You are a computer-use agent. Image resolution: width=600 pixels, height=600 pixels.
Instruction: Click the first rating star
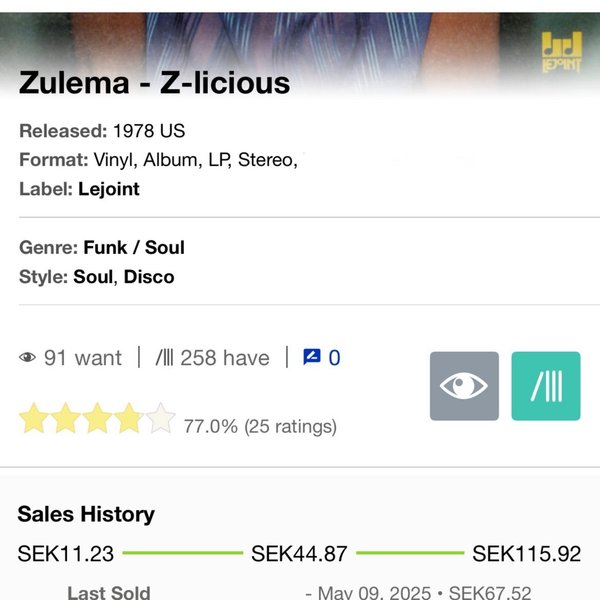point(34,419)
